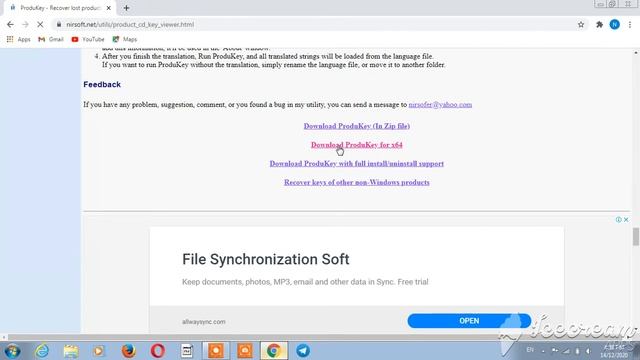Viewport: 640px width, 360px height.
Task: Launch Opera from the taskbar
Action: pos(158,351)
